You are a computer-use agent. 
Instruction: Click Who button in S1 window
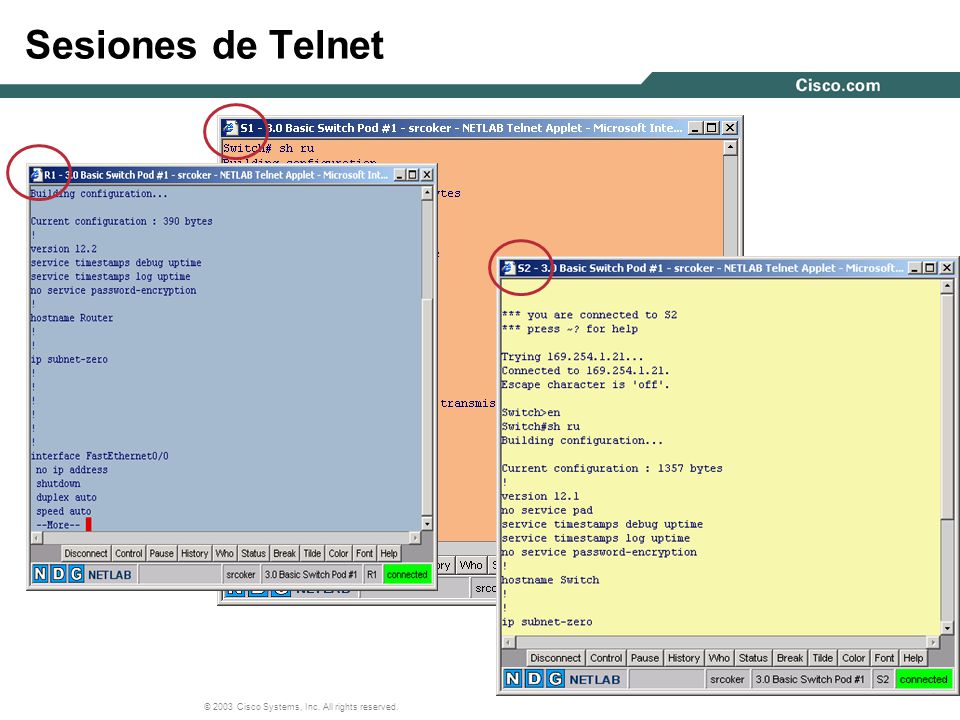point(471,565)
